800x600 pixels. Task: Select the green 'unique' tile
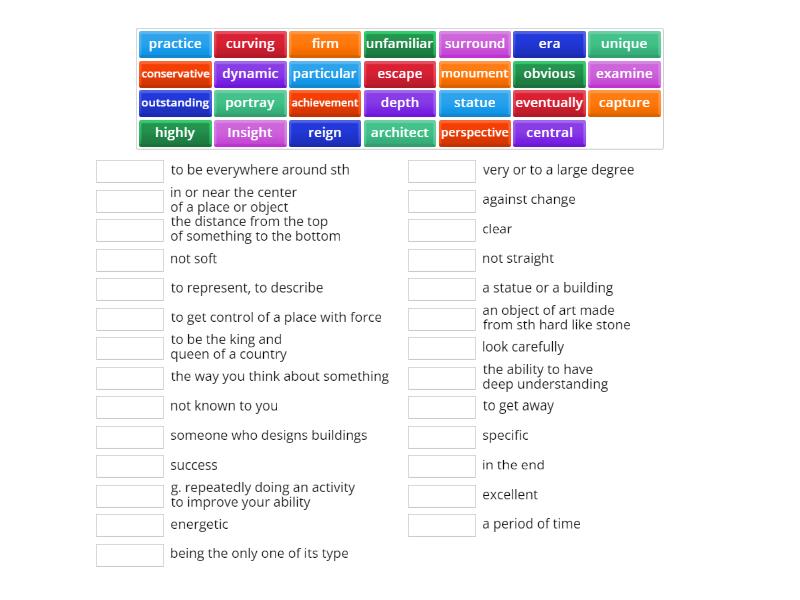coord(624,44)
